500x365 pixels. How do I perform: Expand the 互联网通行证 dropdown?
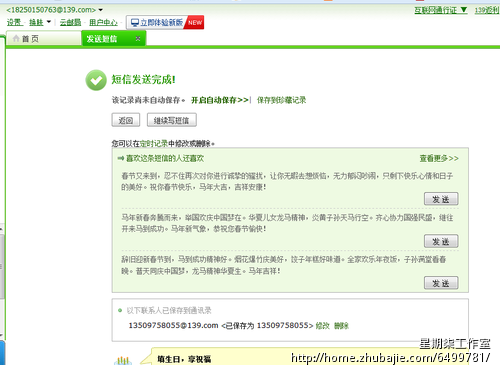click(x=464, y=10)
